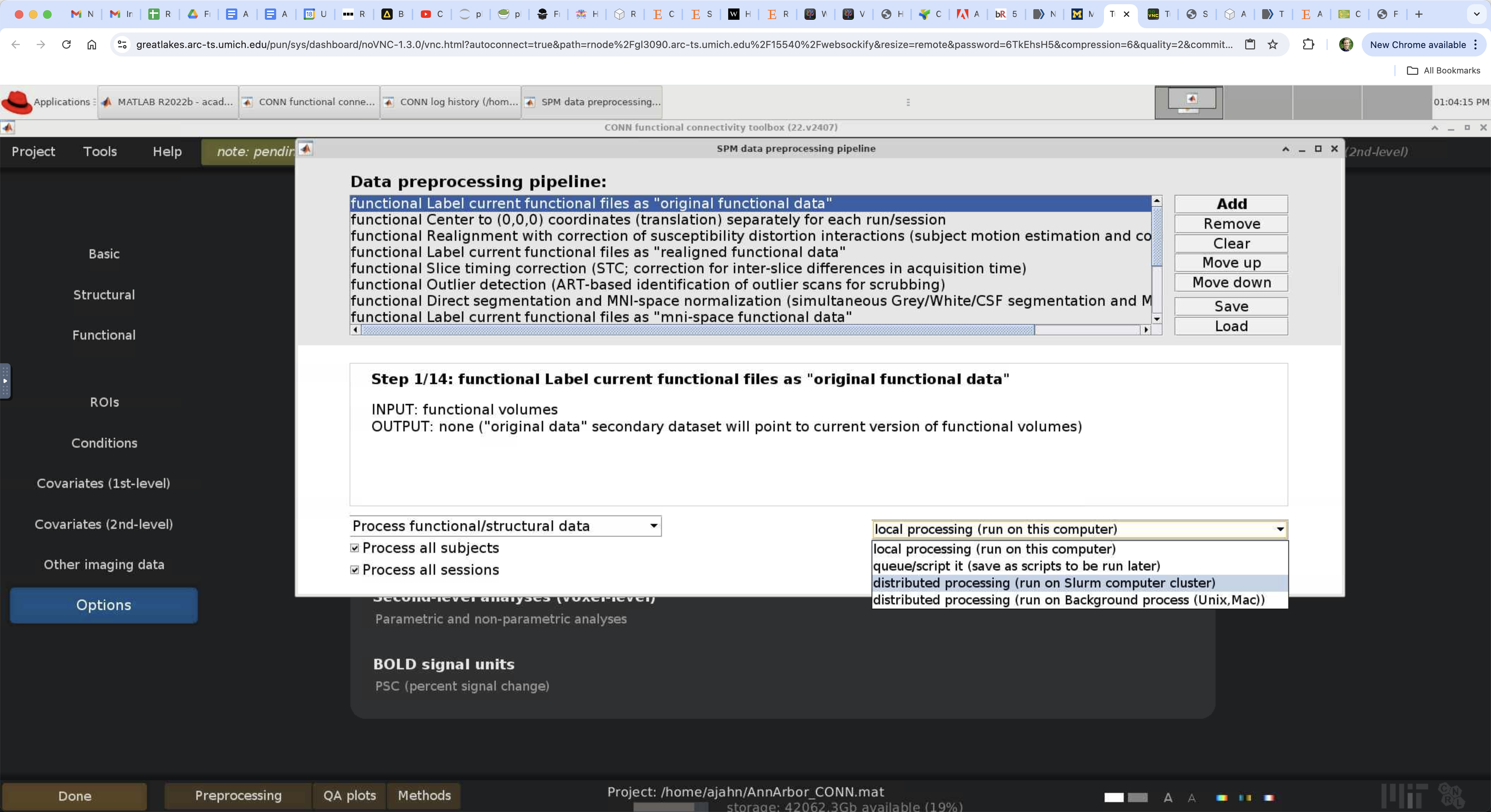Click the Done button
This screenshot has width=1491, height=812.
[x=75, y=796]
